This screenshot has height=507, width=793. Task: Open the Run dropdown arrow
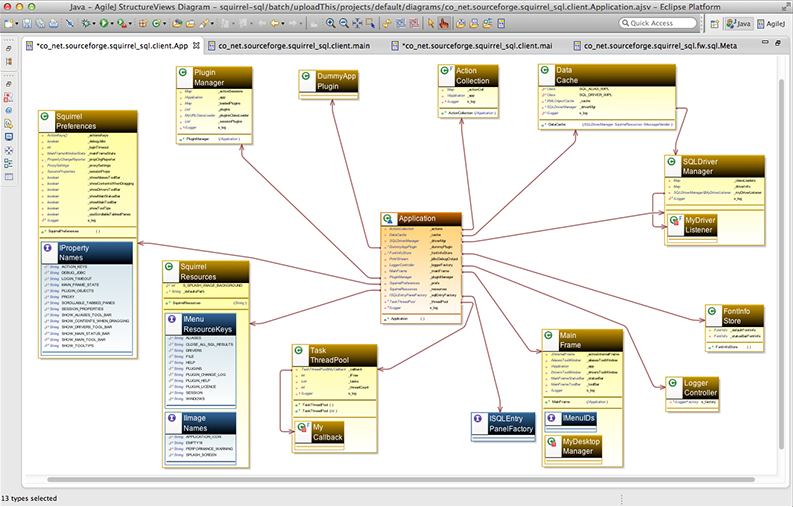tap(112, 24)
